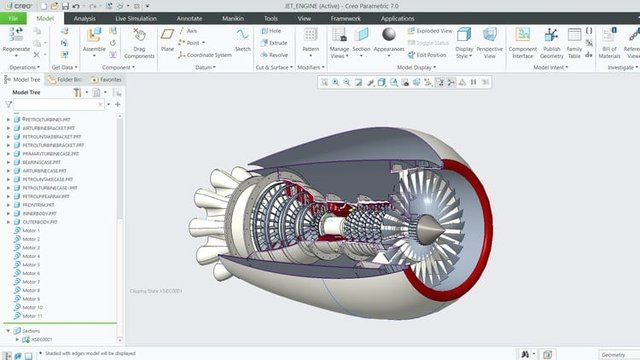The height and width of the screenshot is (360, 640).
Task: Click the Undo icon in quick access toolbar
Action: pyautogui.click(x=76, y=6)
